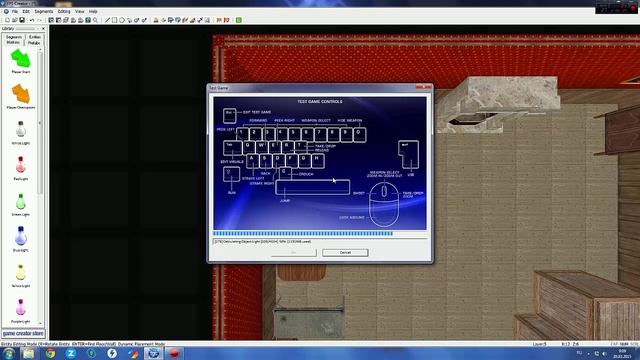Open File Explorer from the taskbar
Viewport: 640px width, 360px height.
[x=29, y=353]
